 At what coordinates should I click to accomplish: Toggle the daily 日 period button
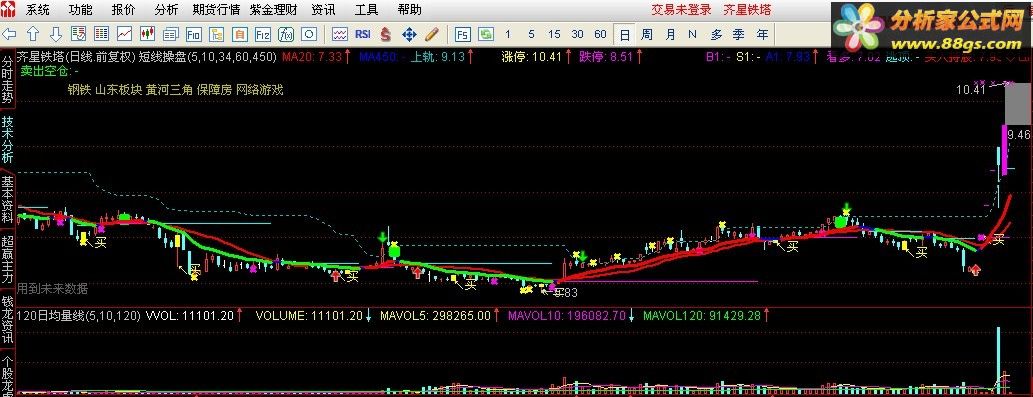(x=624, y=34)
